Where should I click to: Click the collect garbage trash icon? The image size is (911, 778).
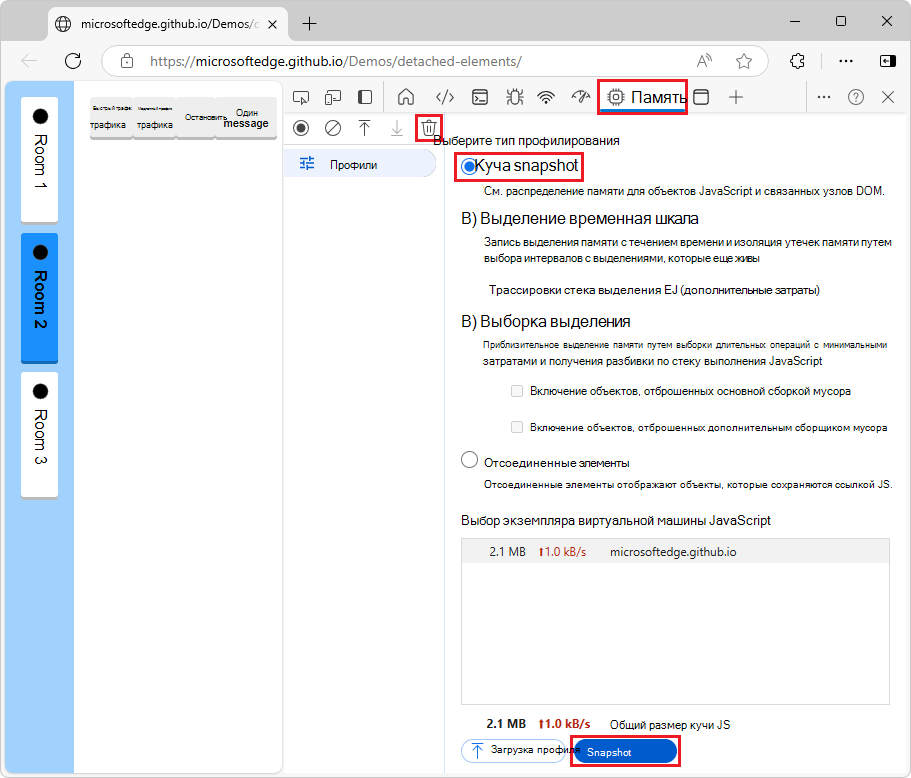(429, 128)
